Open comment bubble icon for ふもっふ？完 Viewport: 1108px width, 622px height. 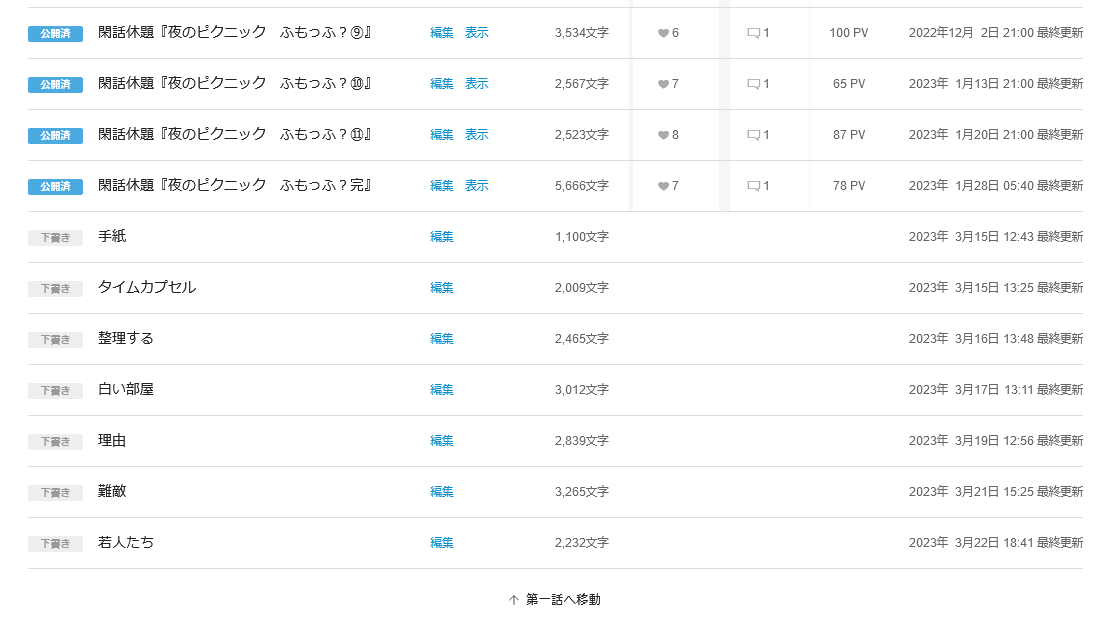(754, 186)
